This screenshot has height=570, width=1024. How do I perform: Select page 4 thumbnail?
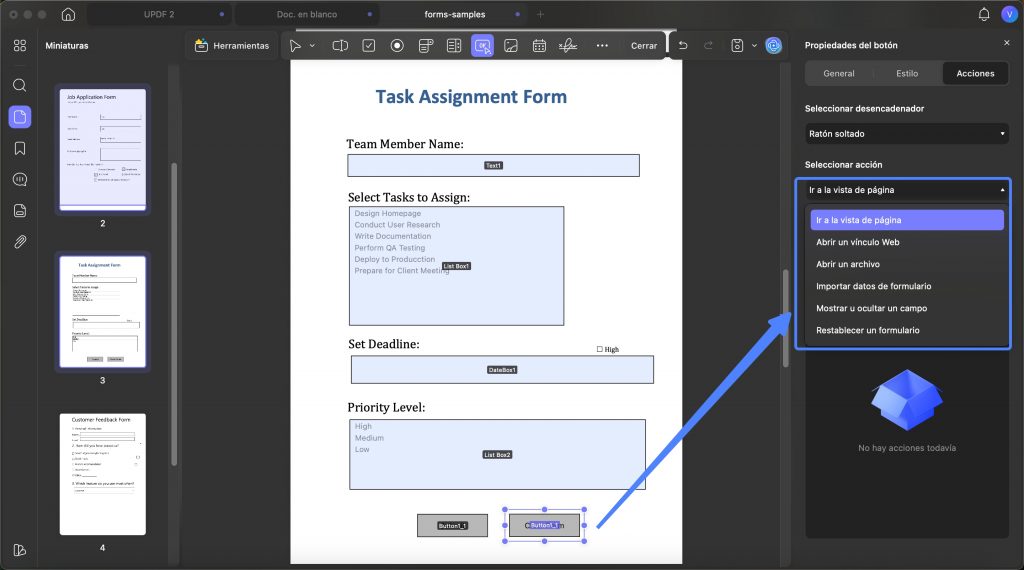point(103,474)
